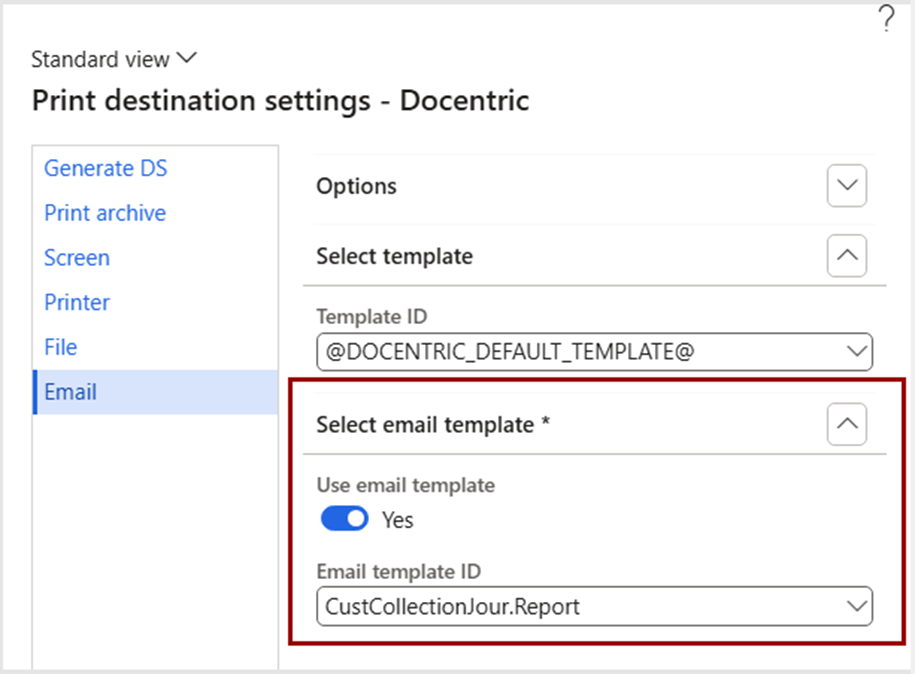Screen dimensions: 915x674
Task: Select the Email destination tab
Action: tap(155, 392)
